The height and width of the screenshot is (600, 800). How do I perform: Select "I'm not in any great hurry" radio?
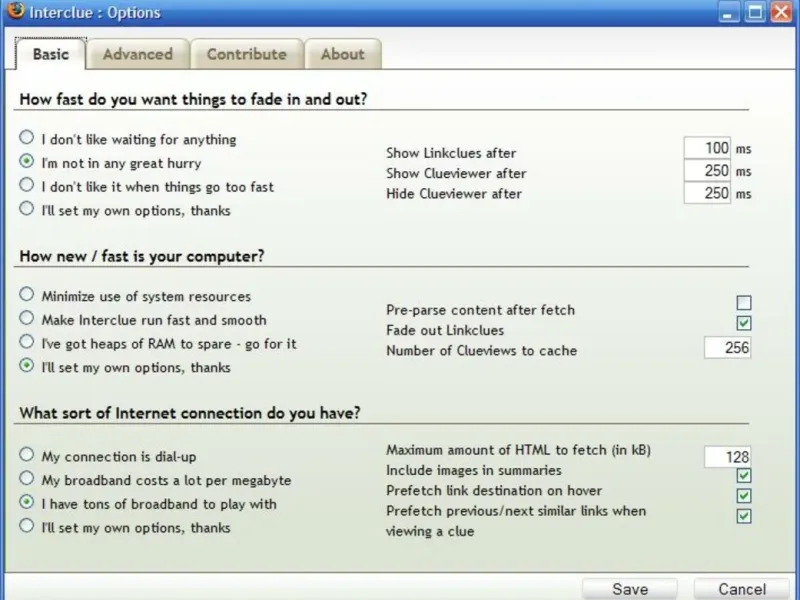point(27,161)
